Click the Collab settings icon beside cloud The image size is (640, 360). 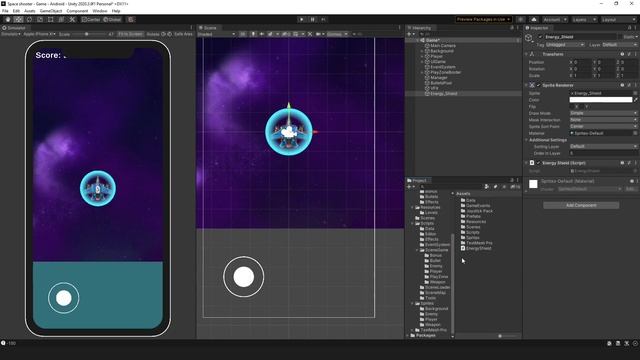pos(520,19)
